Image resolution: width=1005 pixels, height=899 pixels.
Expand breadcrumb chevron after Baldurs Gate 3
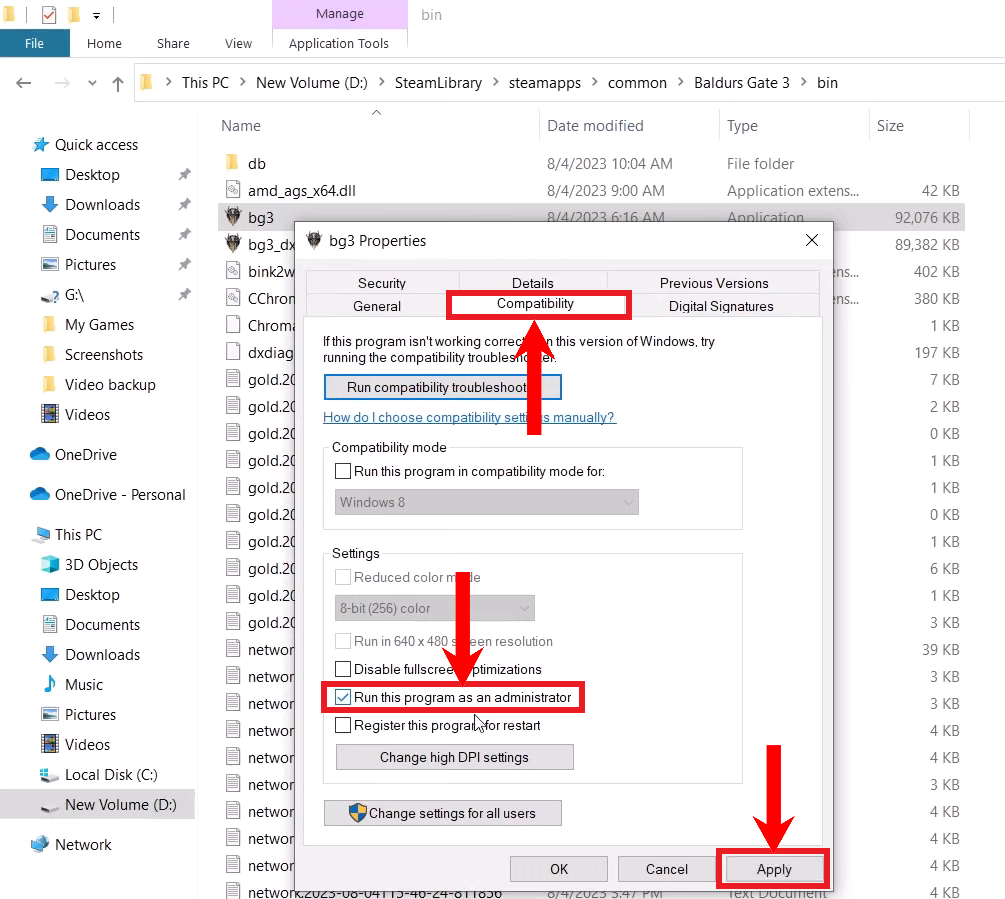[x=803, y=83]
